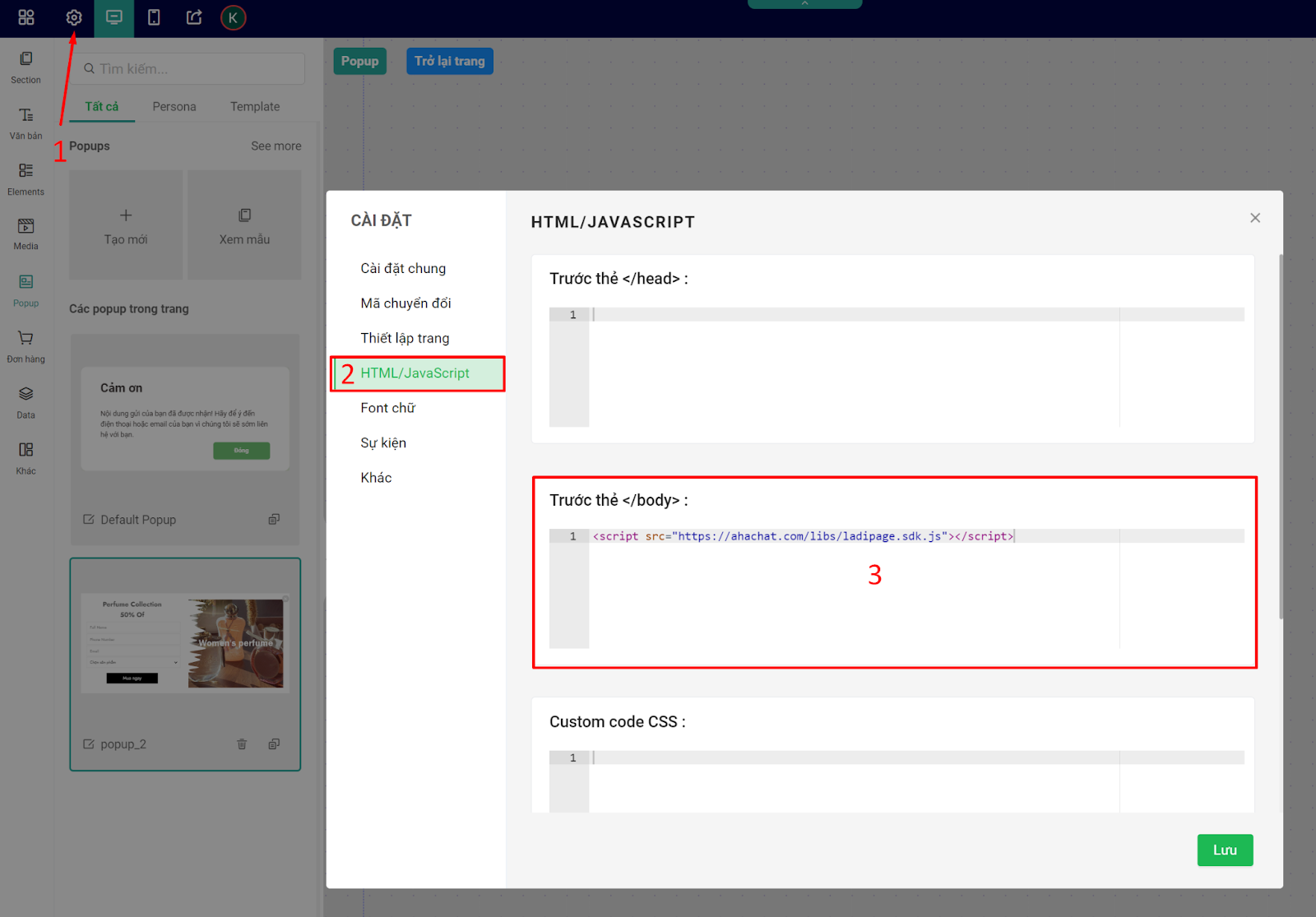Select Popup panel in sidebar

(x=25, y=290)
